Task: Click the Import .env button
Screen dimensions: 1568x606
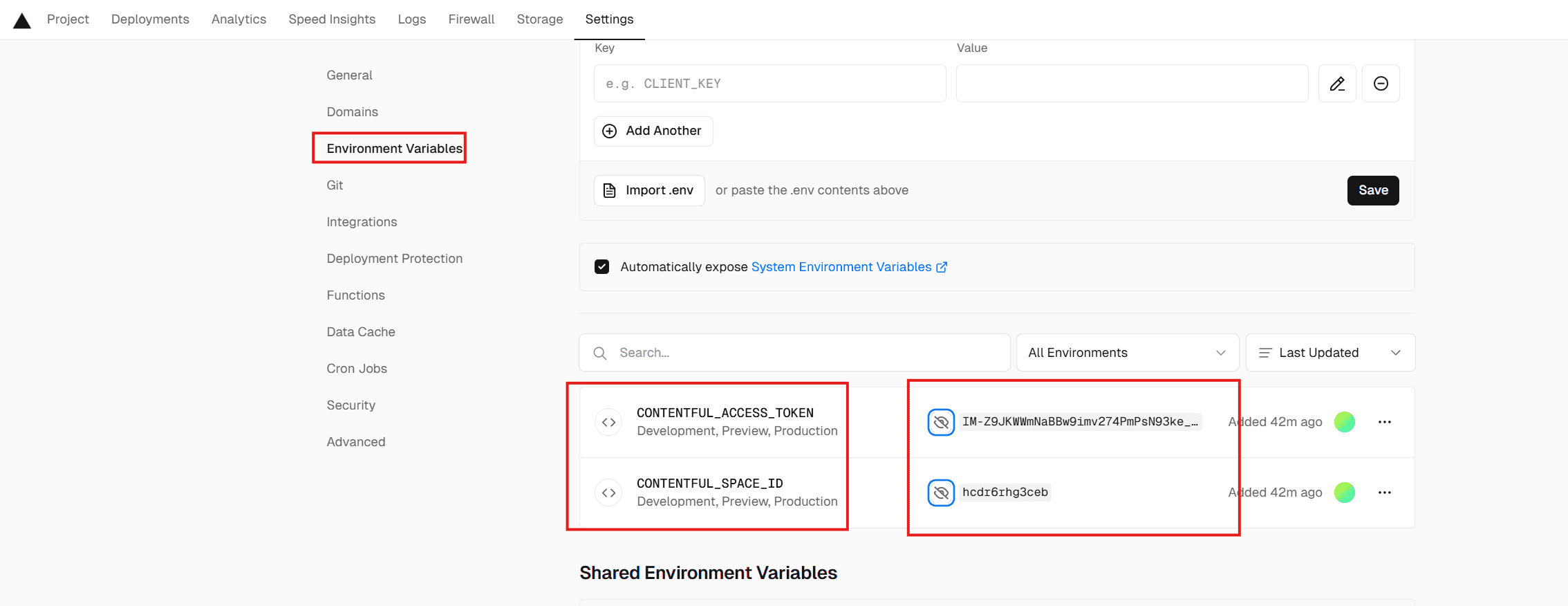Action: point(649,190)
